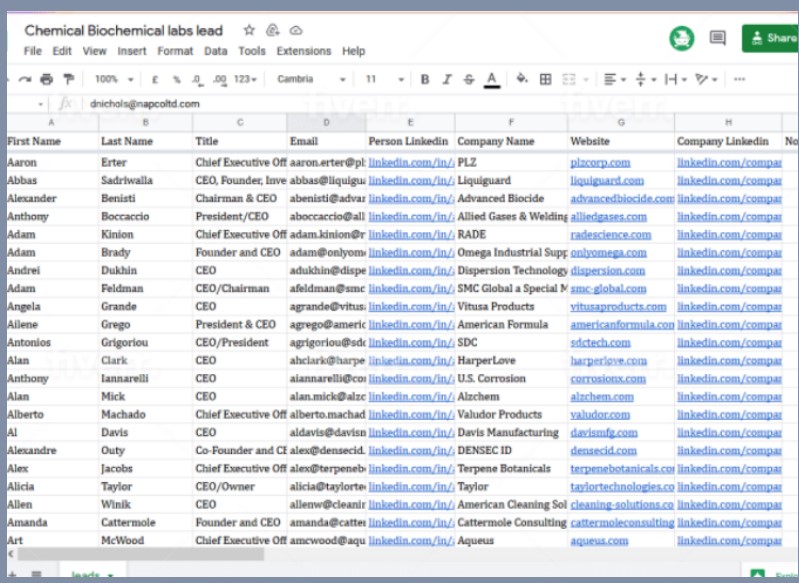Image resolution: width=799 pixels, height=583 pixels.
Task: Select the 'Vitusa Products' company cell
Action: 511,306
